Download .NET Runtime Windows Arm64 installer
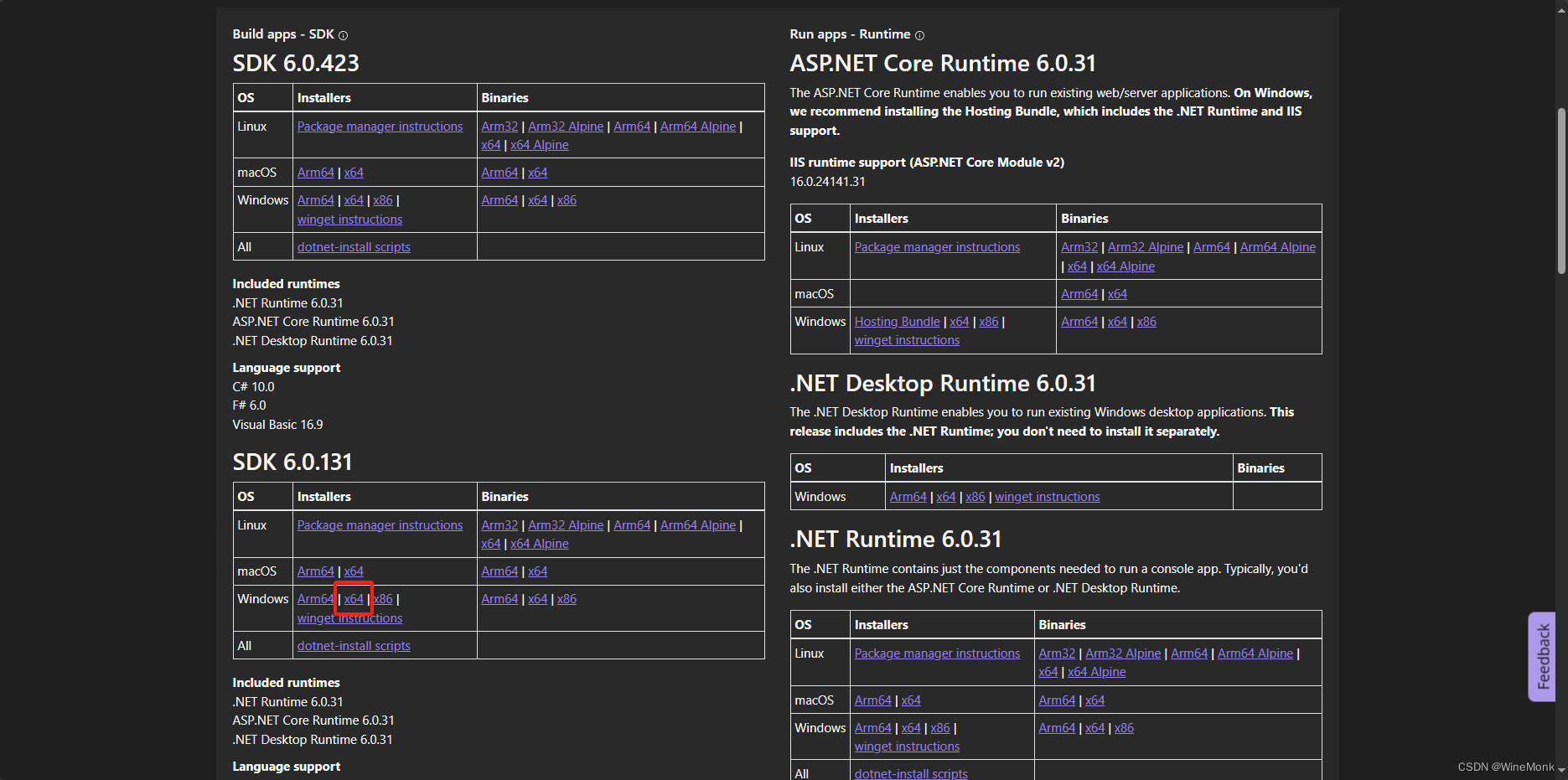Viewport: 1568px width, 780px height. [x=873, y=728]
